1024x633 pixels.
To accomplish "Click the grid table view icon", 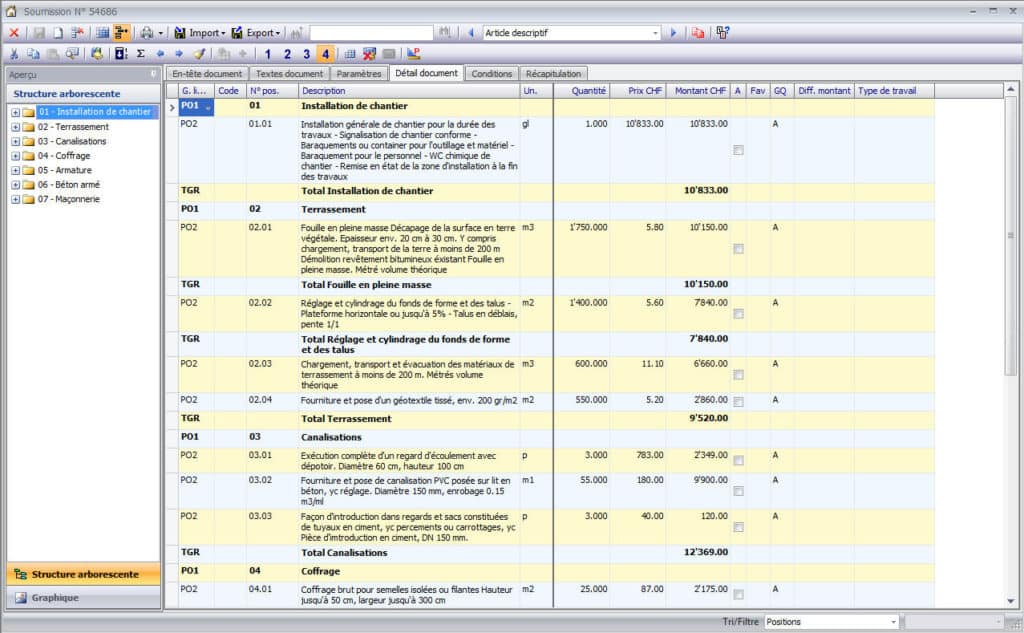I will pyautogui.click(x=103, y=33).
